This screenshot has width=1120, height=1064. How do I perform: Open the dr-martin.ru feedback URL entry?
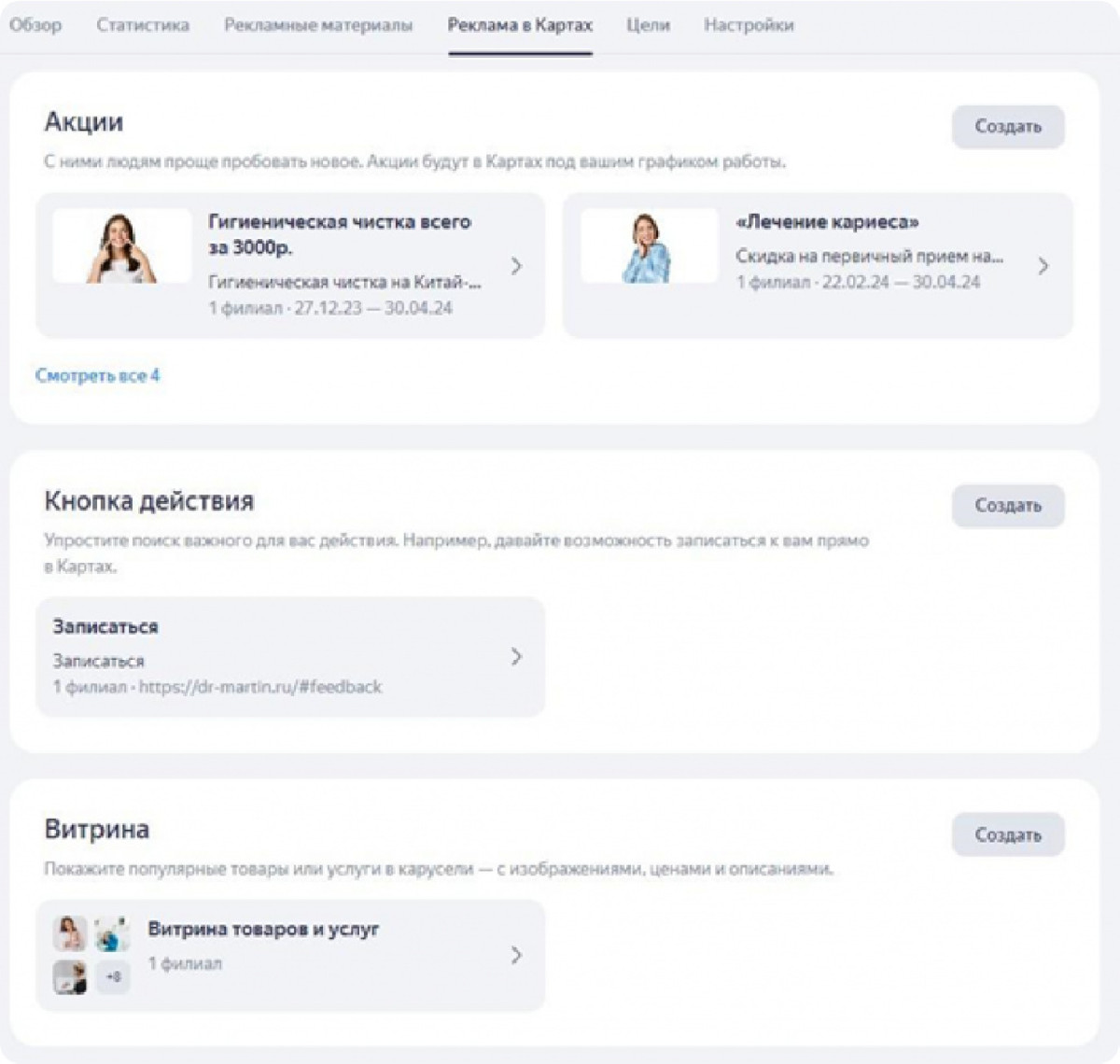(260, 687)
